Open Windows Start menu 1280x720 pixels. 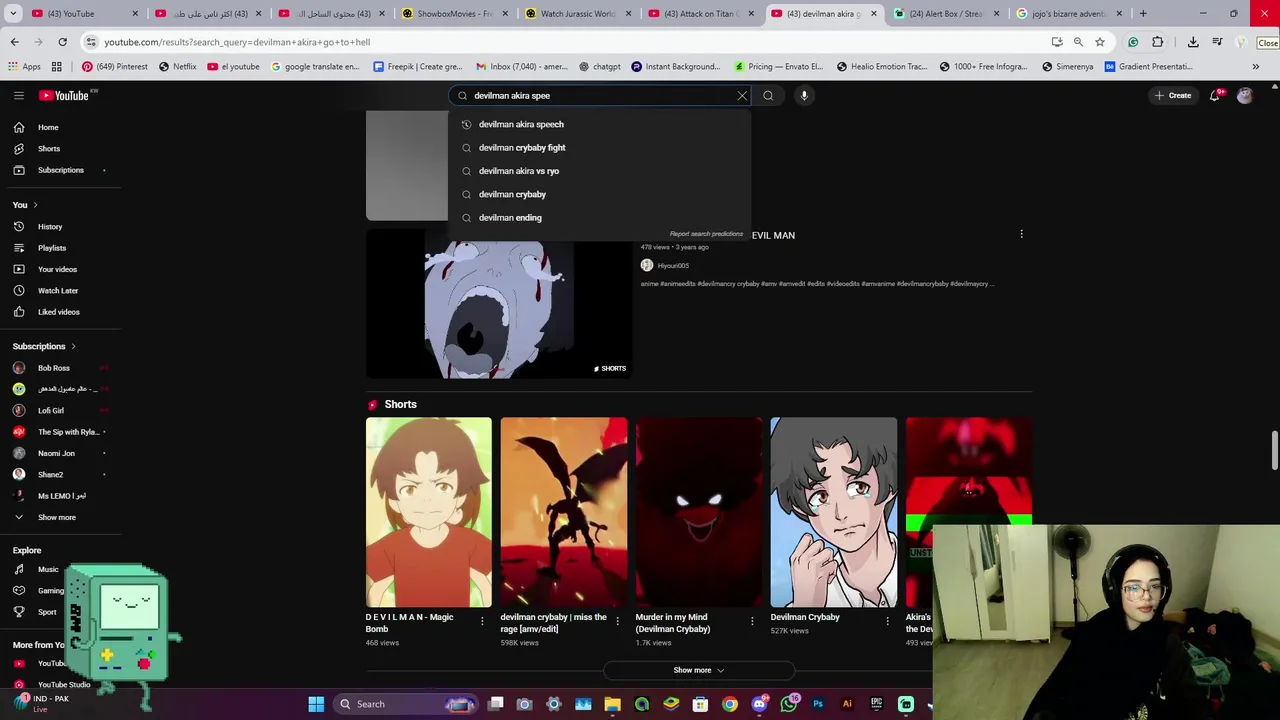[x=316, y=704]
